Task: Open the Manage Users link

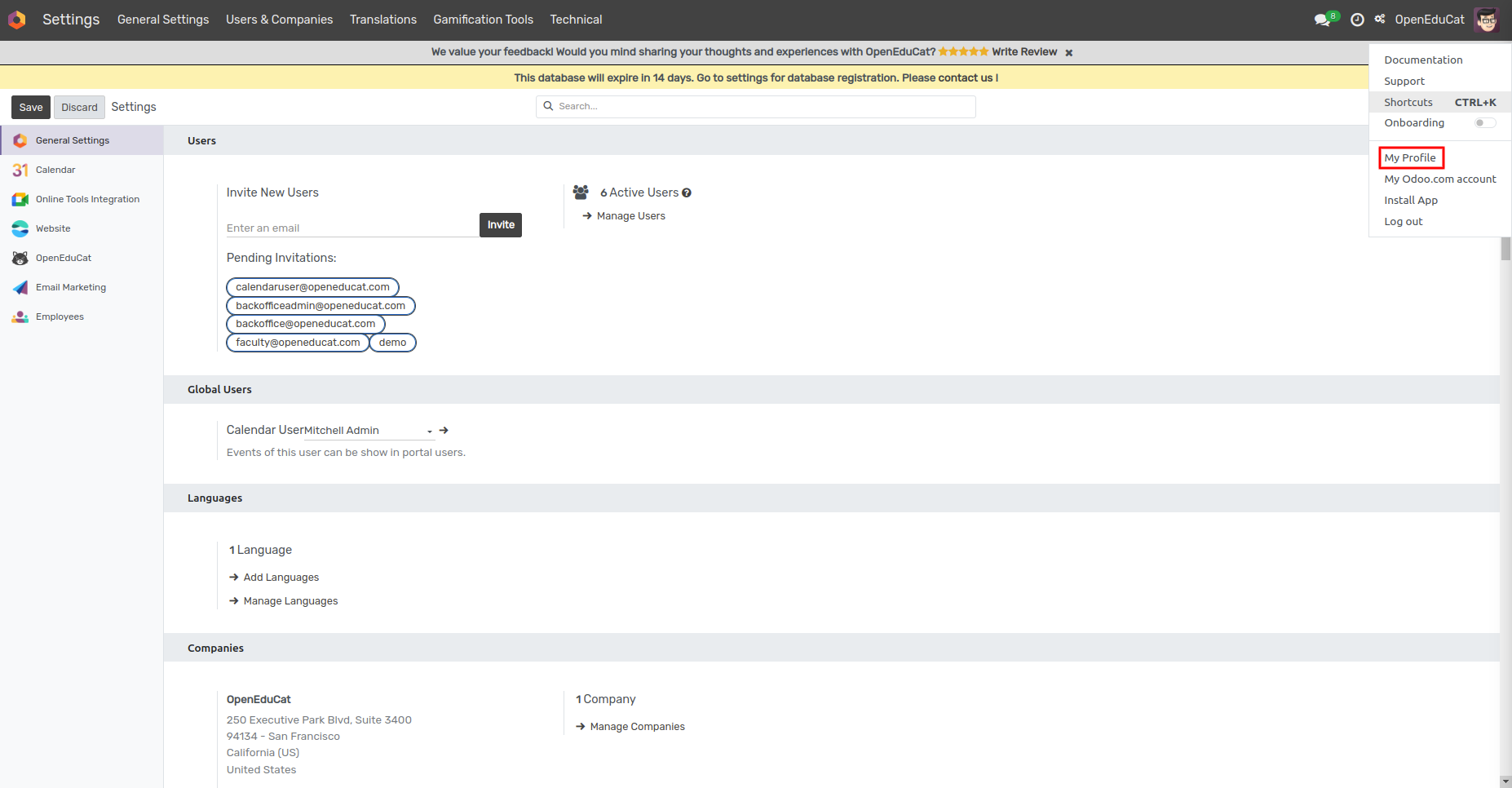Action: [630, 216]
